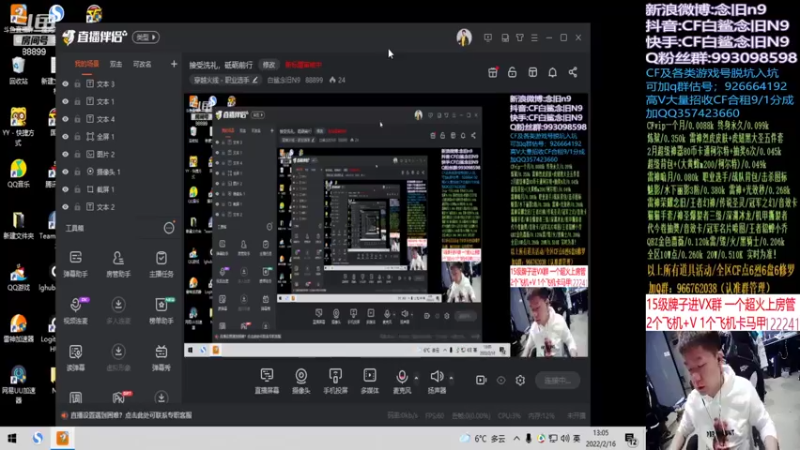Switch to 可改名 scene tab
This screenshot has width=800, height=450.
click(142, 64)
